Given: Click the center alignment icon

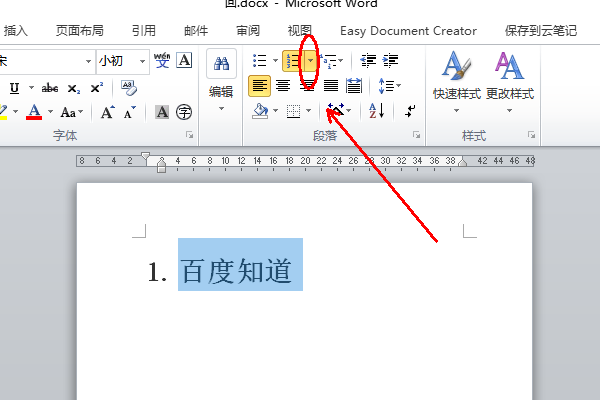Looking at the screenshot, I should (283, 86).
